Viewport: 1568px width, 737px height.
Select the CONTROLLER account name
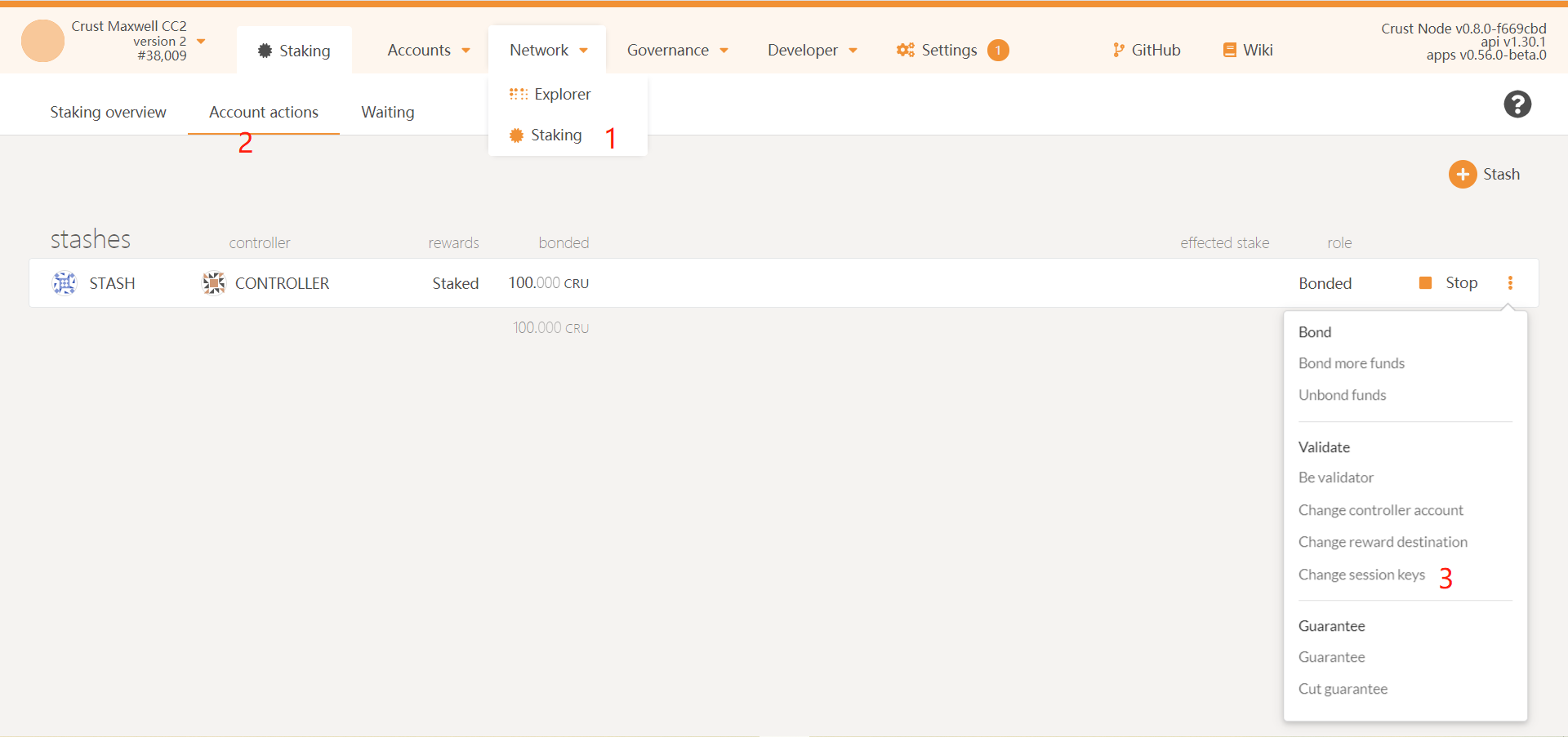click(x=282, y=283)
